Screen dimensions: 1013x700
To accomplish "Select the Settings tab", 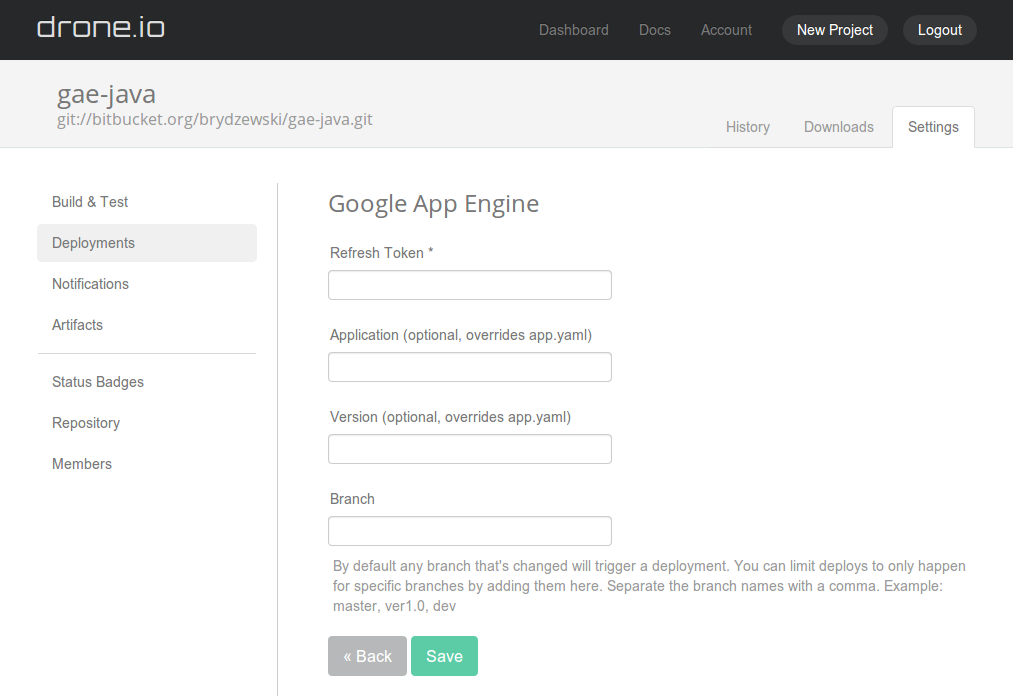I will (x=932, y=127).
